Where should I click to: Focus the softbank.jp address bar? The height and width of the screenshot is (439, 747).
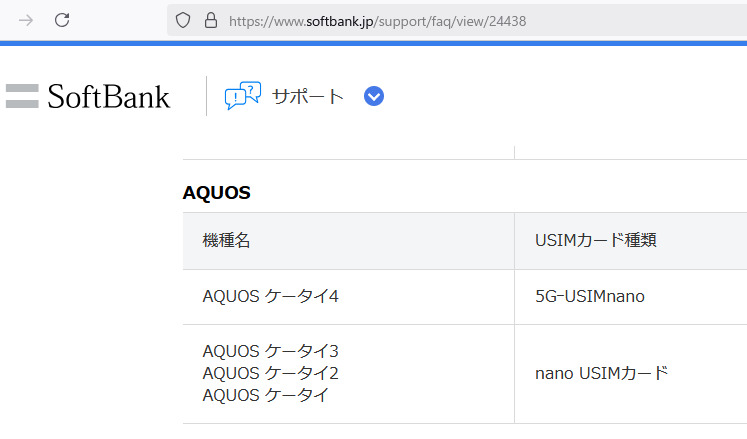click(x=450, y=20)
